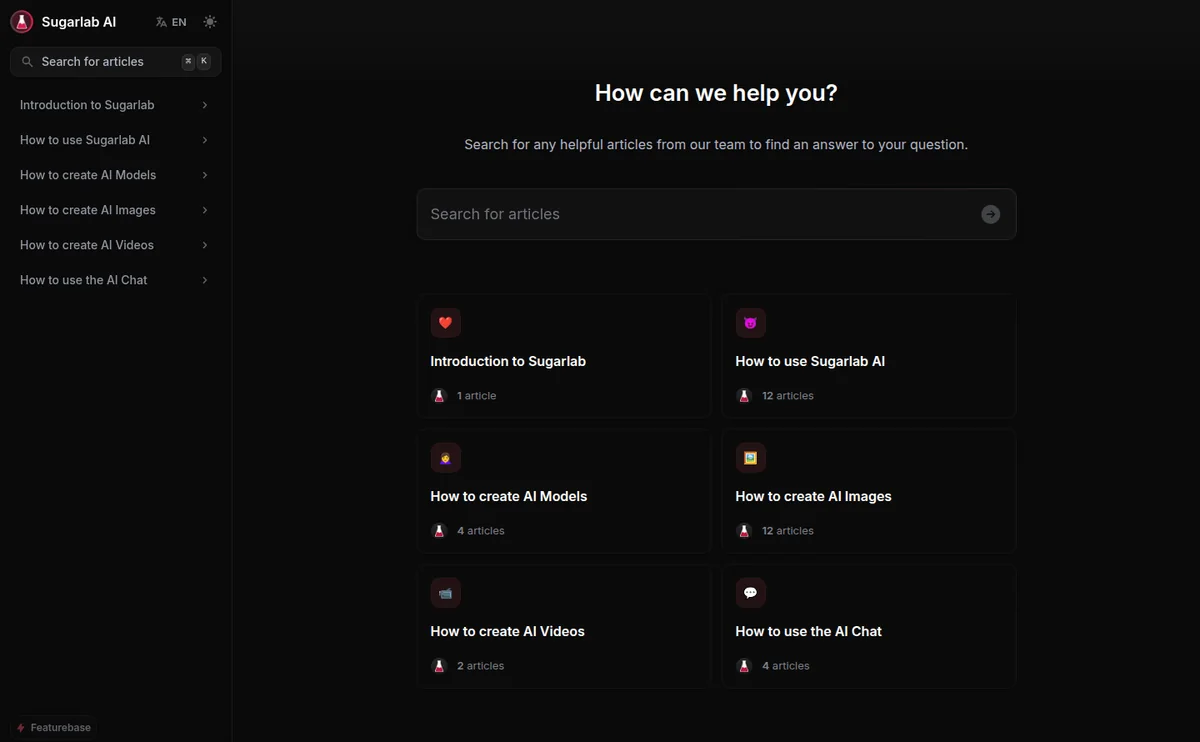Click the picture frame icon for AI Images
Image resolution: width=1200 pixels, height=742 pixels.
pos(751,458)
